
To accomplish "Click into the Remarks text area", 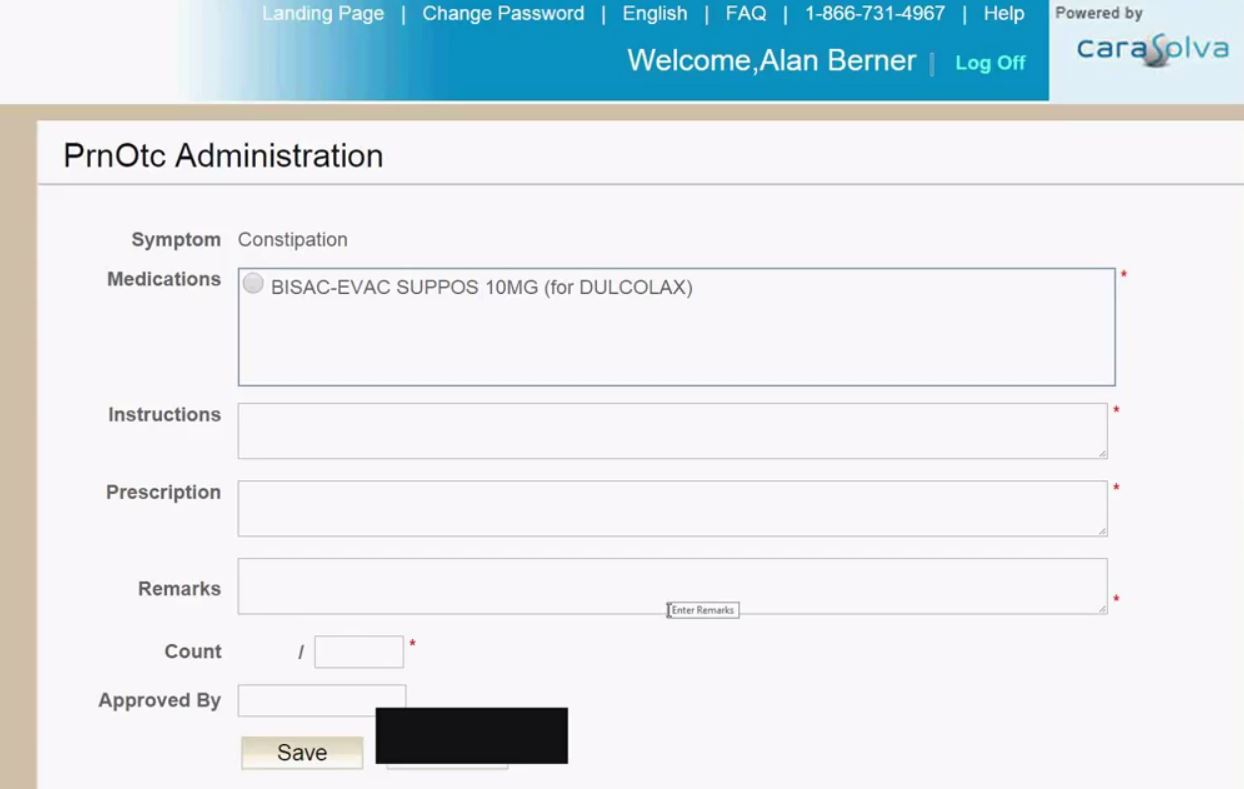I will point(672,586).
